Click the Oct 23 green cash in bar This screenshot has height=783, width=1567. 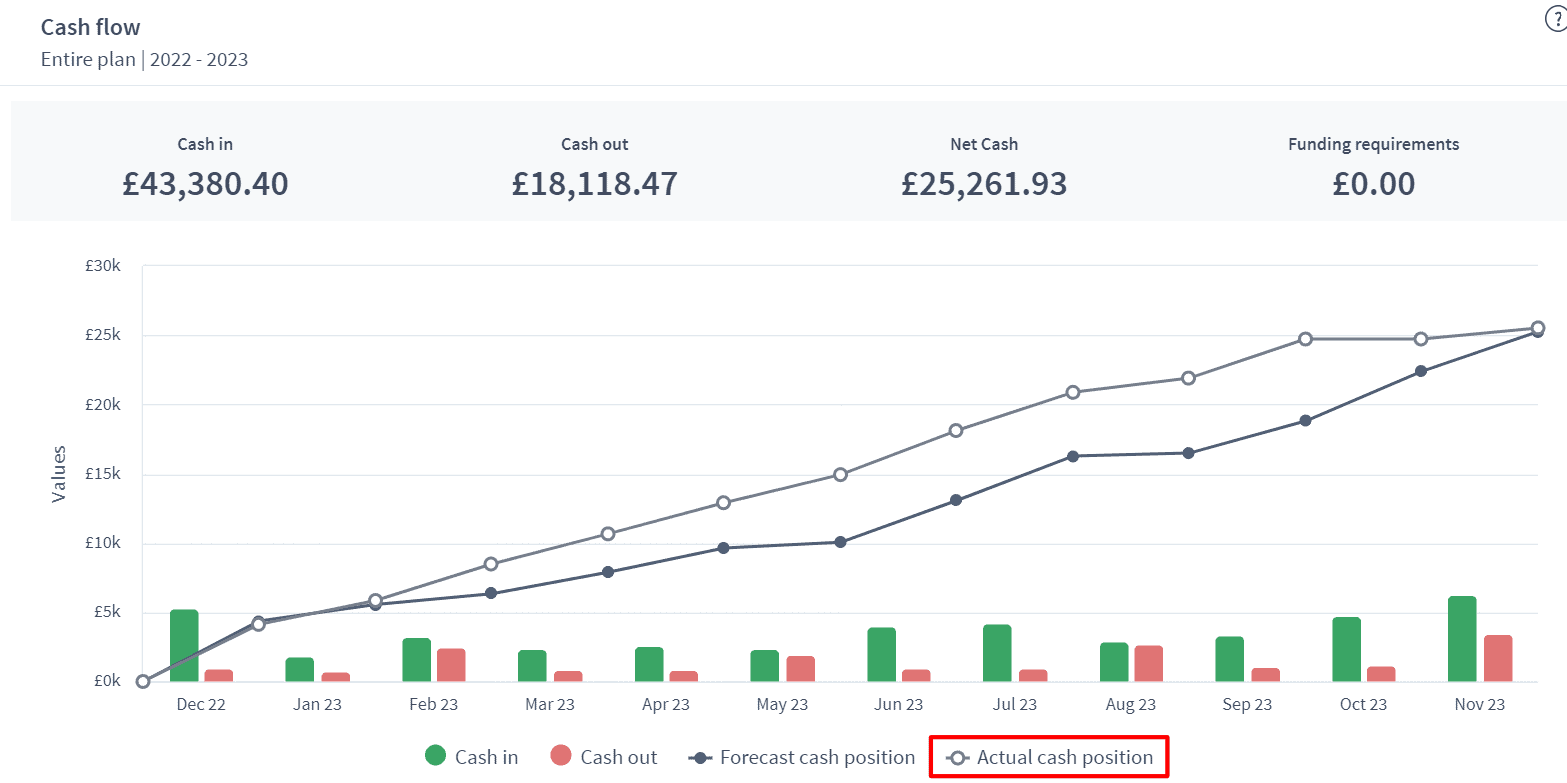[1346, 650]
